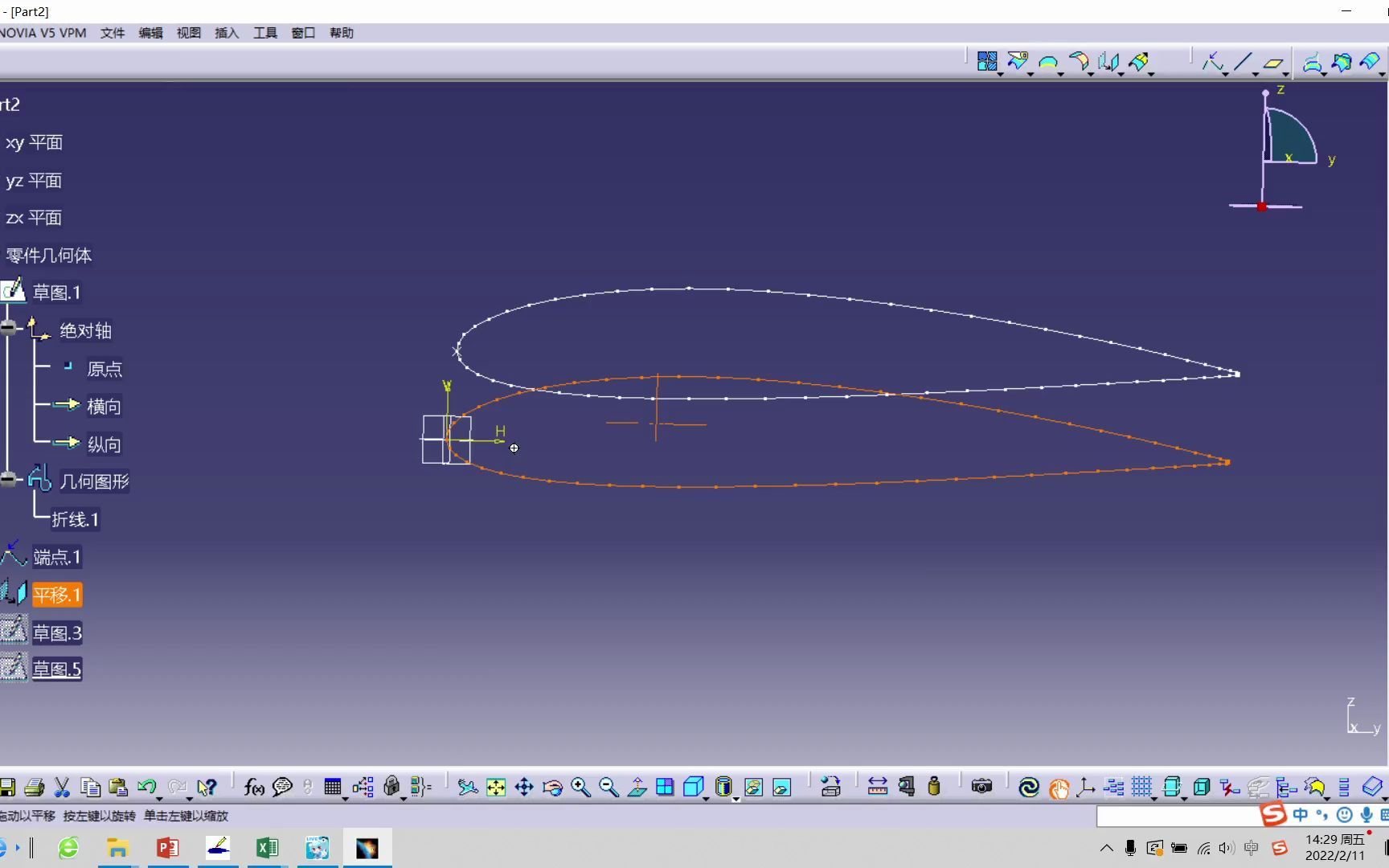Open dropdown arrow under Line tool
This screenshot has height=868, width=1389.
1255,75
